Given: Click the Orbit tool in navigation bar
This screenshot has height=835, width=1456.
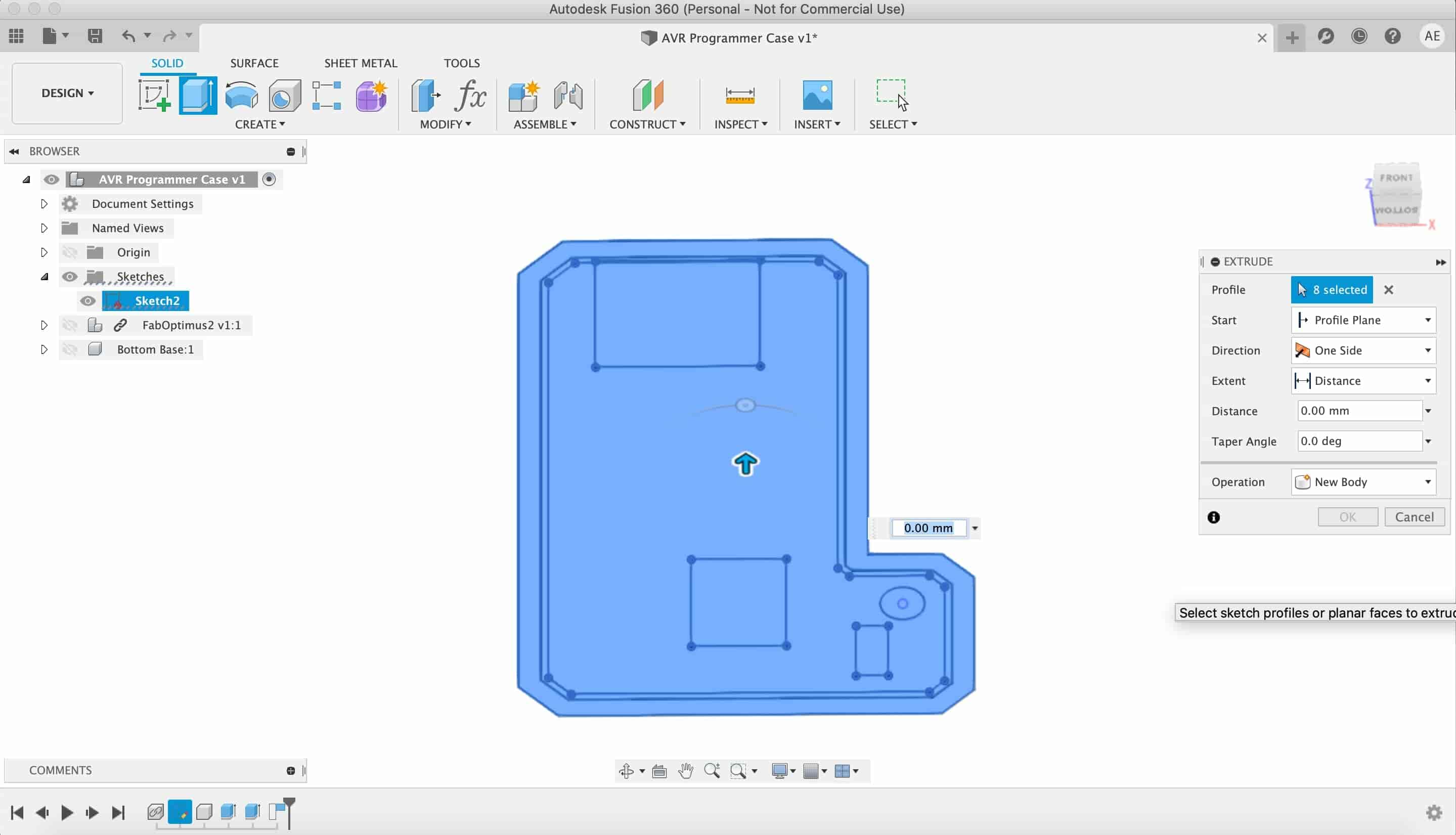Looking at the screenshot, I should coord(626,771).
